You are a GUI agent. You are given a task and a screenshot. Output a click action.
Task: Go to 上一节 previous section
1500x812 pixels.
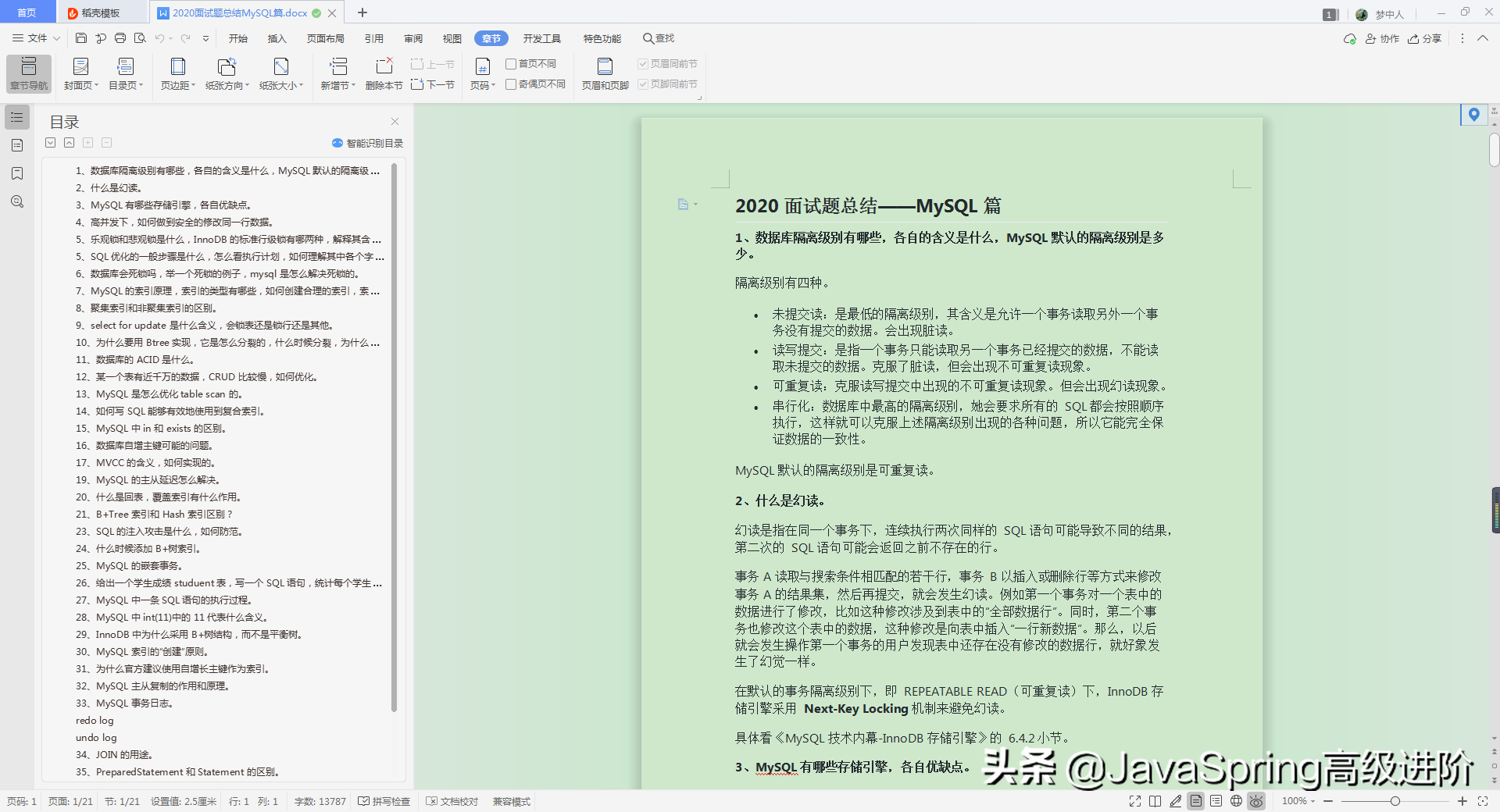(433, 64)
